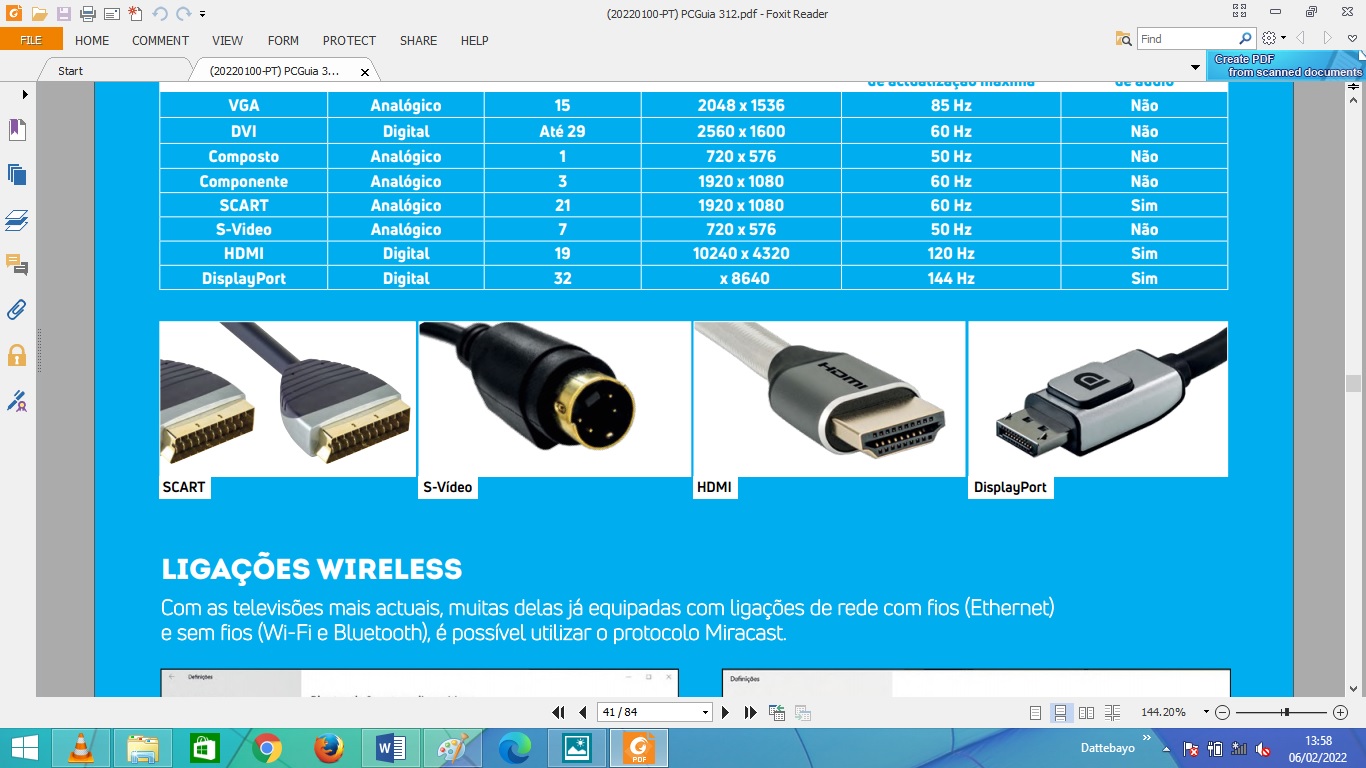Click the Undo arrow icon

(x=160, y=14)
